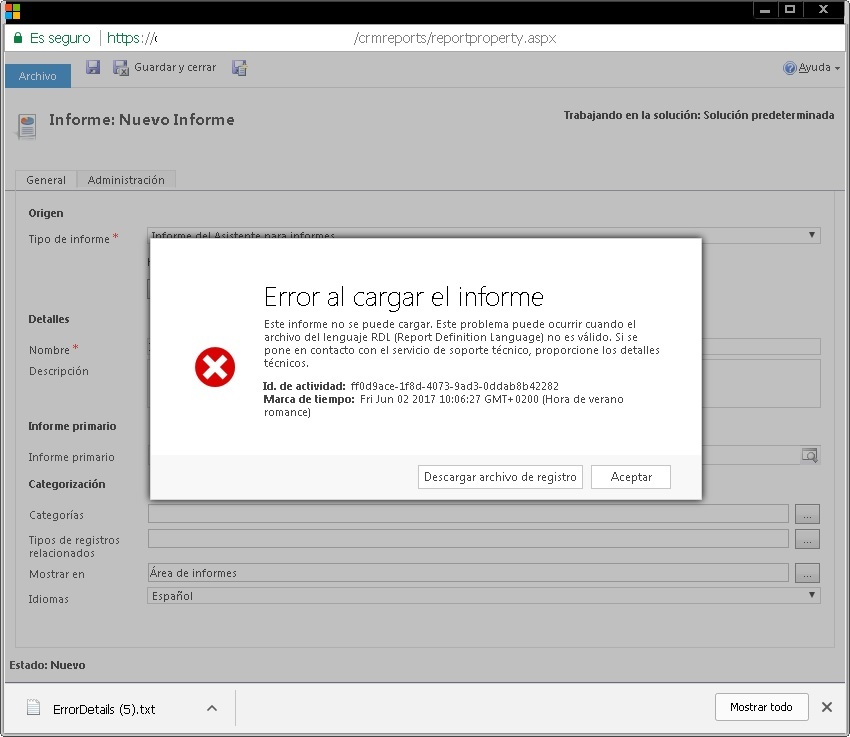Click the red error icon in dialog
Image resolution: width=850 pixels, height=737 pixels.
pos(215,367)
